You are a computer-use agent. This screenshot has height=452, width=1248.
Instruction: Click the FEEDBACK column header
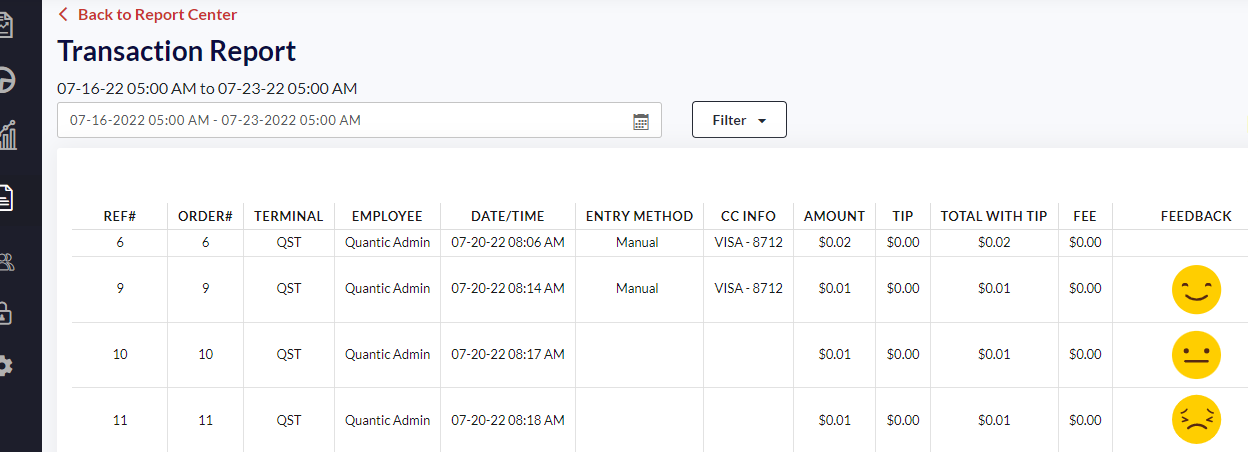[x=1196, y=216]
